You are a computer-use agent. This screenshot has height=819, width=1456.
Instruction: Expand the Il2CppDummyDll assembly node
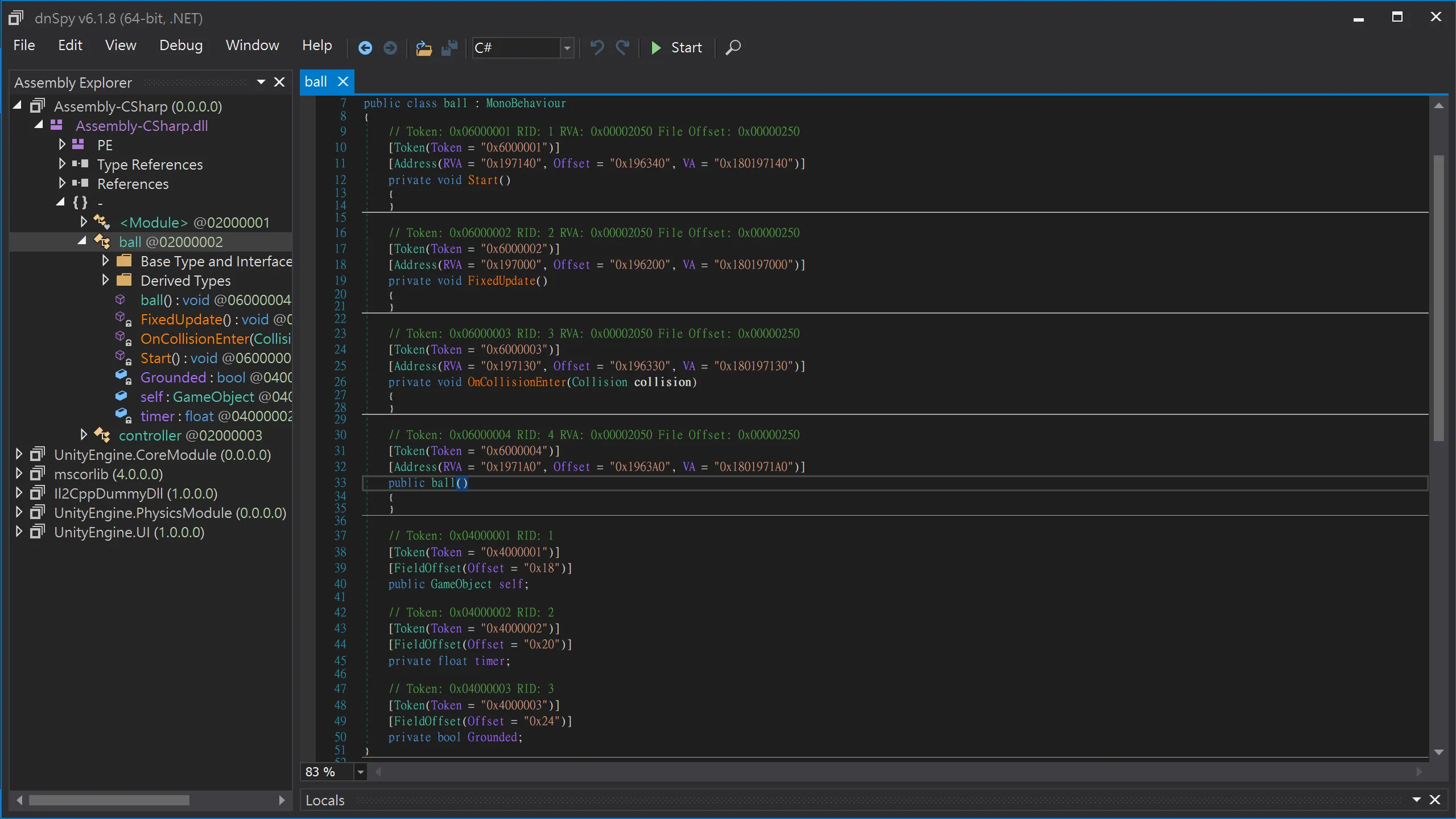pyautogui.click(x=19, y=493)
